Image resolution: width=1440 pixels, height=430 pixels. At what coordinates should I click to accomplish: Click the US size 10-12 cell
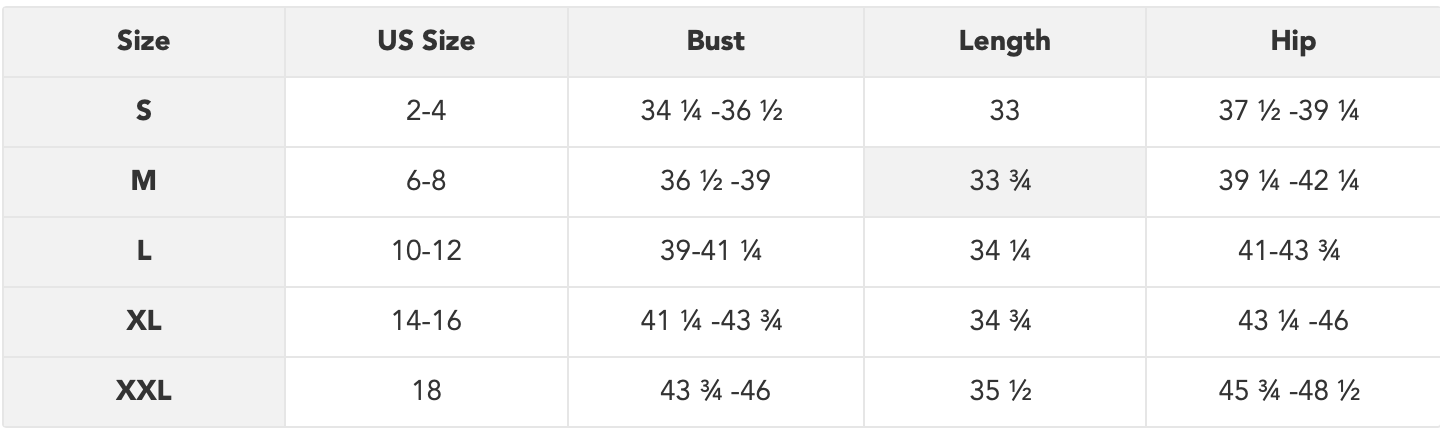click(426, 251)
